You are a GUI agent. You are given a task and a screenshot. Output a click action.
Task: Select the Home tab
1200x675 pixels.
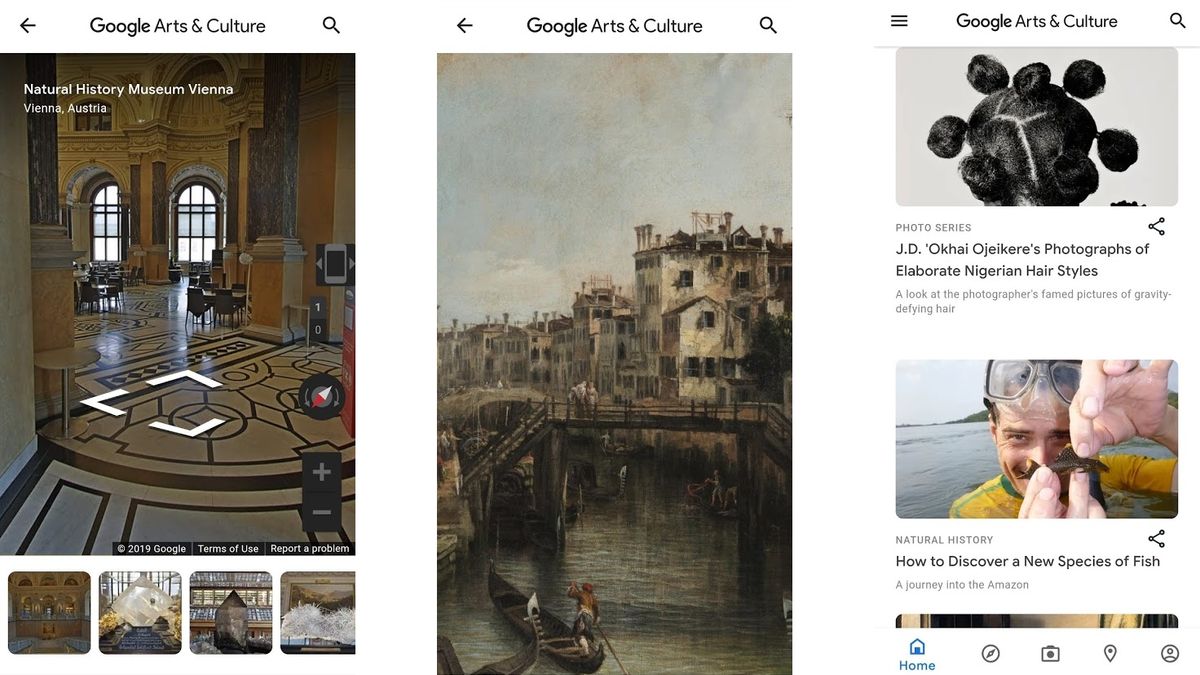point(917,652)
